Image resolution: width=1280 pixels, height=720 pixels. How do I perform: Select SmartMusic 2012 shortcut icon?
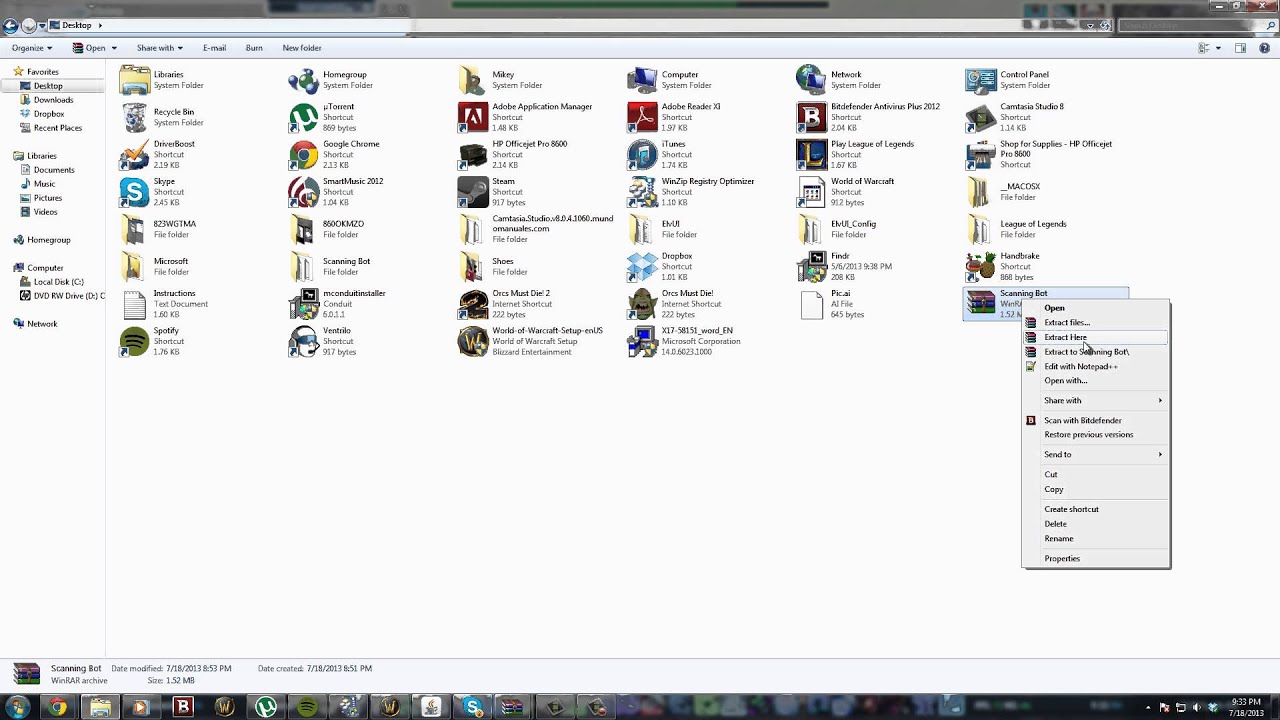[x=304, y=192]
